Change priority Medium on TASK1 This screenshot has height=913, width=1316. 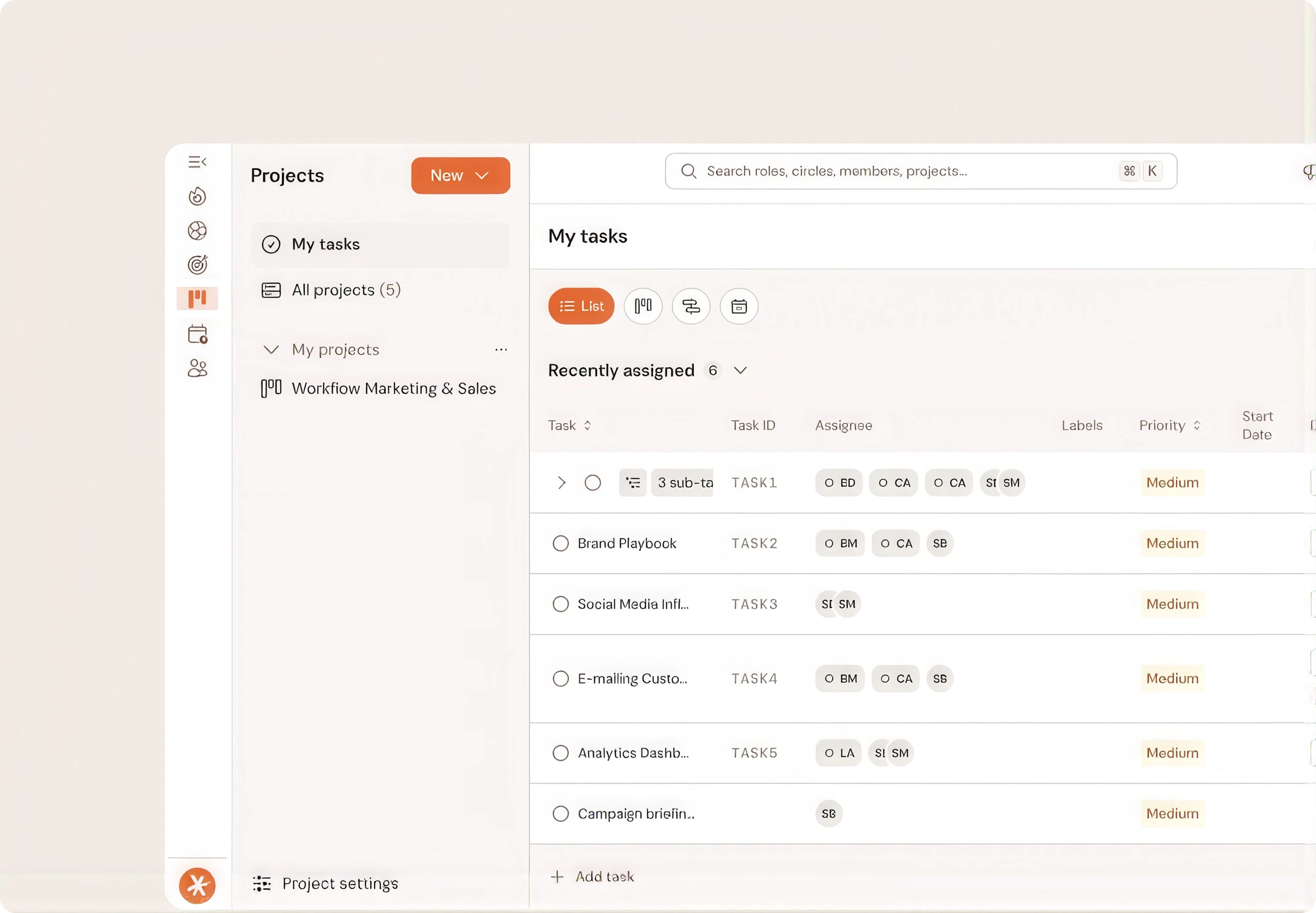[x=1173, y=483]
